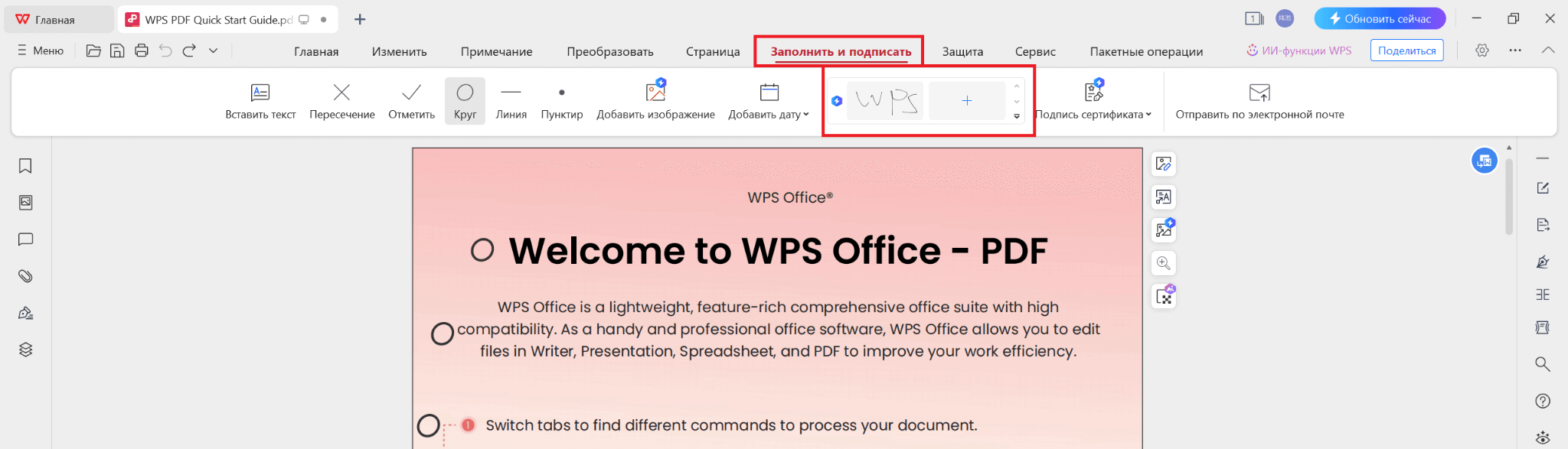Open a new tab with plus
Image resolution: width=1568 pixels, height=449 pixels.
click(x=360, y=19)
